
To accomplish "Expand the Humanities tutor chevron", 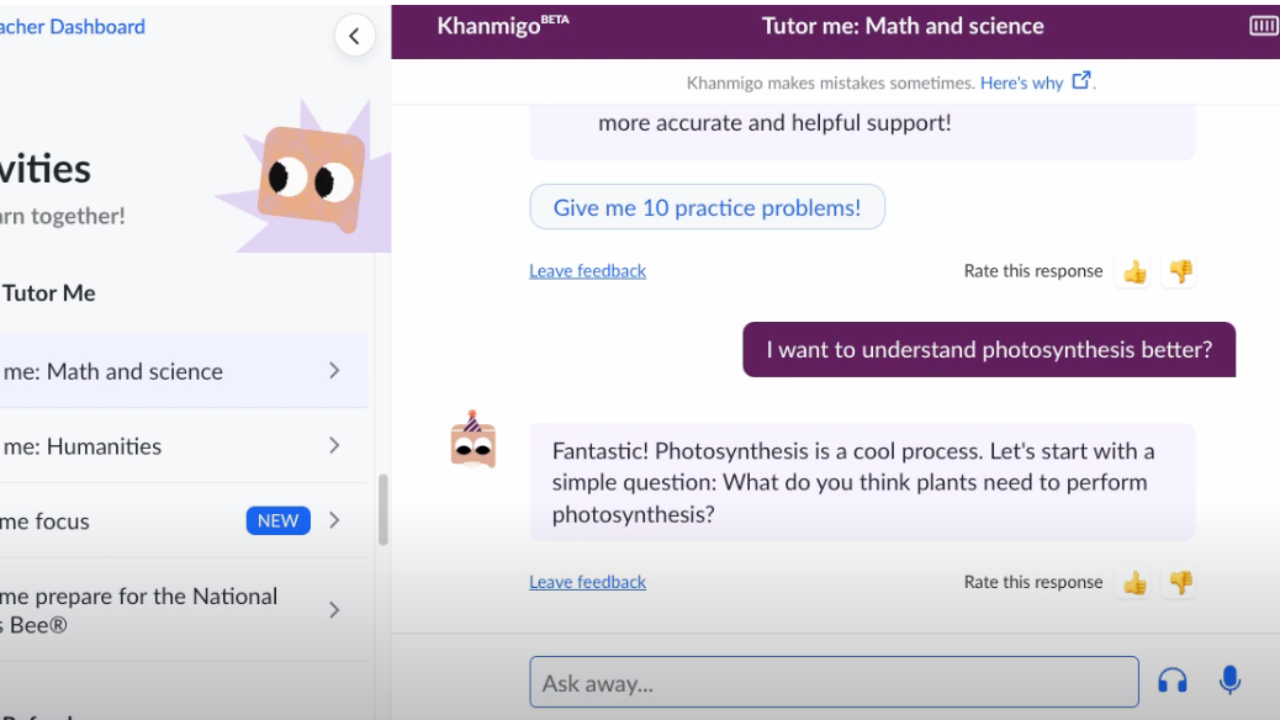I will (334, 446).
